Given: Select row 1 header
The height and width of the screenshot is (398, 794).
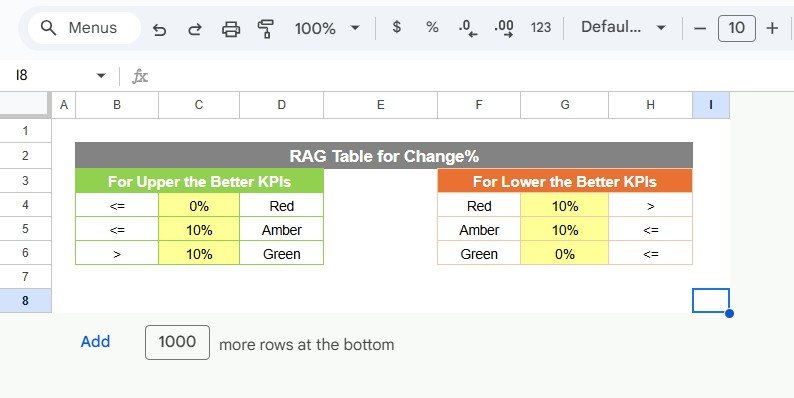Looking at the screenshot, I should [x=25, y=131].
